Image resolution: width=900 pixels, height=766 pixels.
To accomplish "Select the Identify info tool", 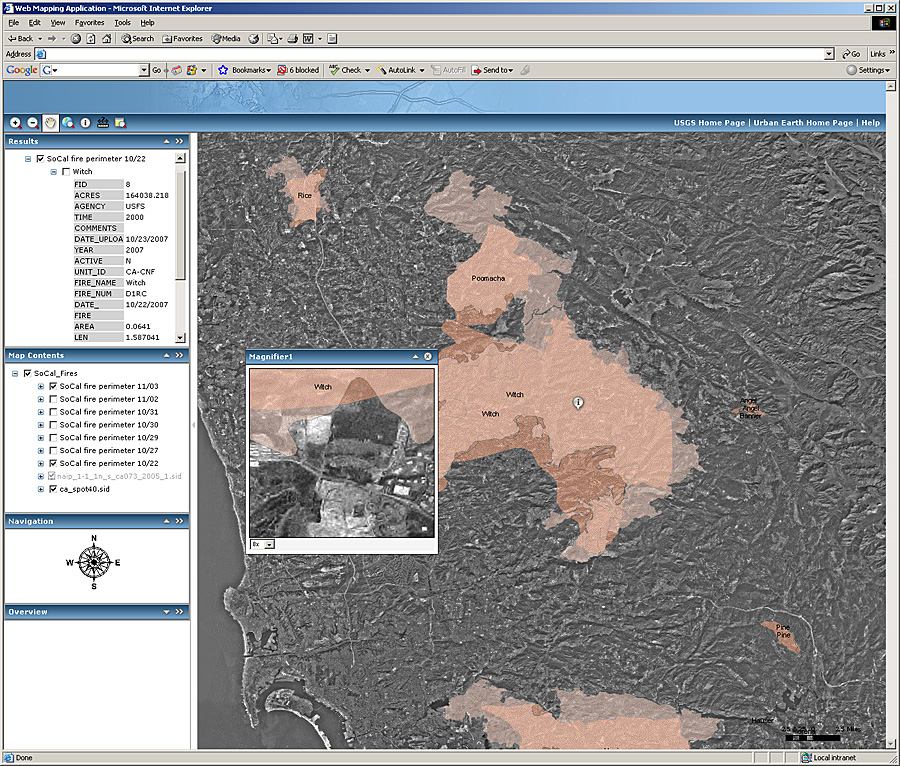I will [85, 123].
